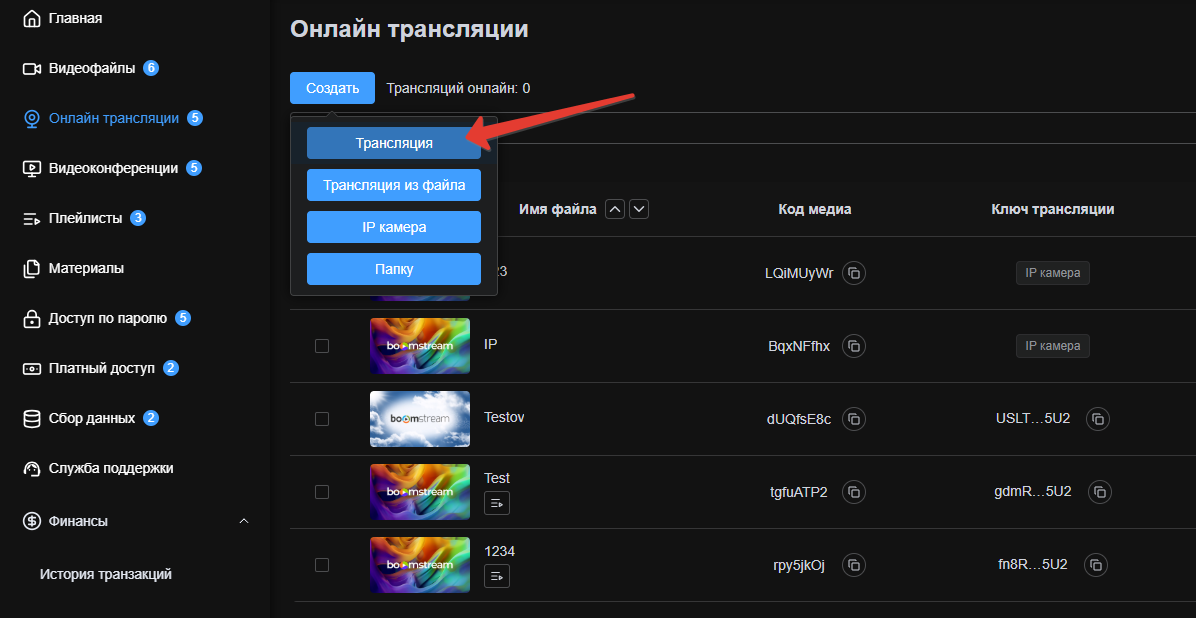Sort file names descending with down arrow
Image resolution: width=1196 pixels, height=618 pixels.
point(639,209)
